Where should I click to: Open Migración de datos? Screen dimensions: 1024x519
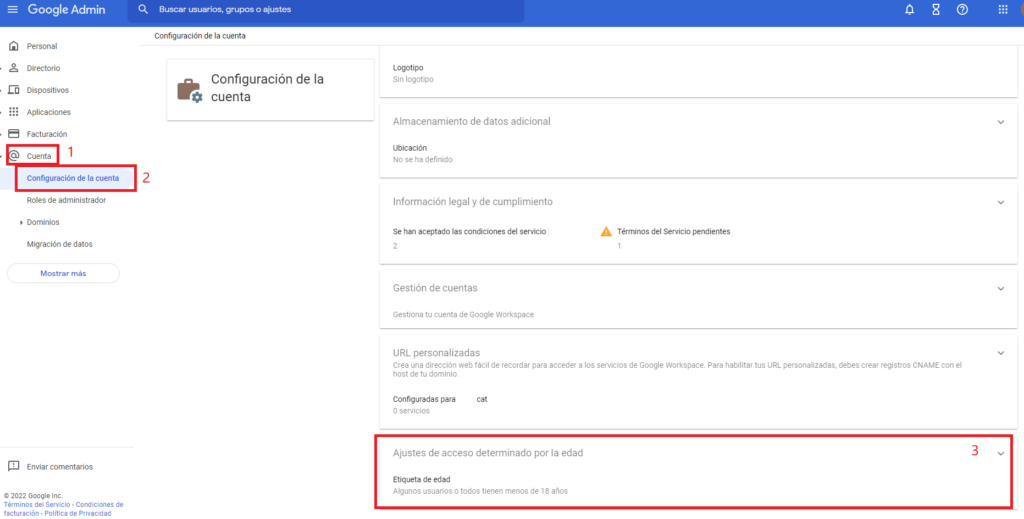click(x=59, y=244)
